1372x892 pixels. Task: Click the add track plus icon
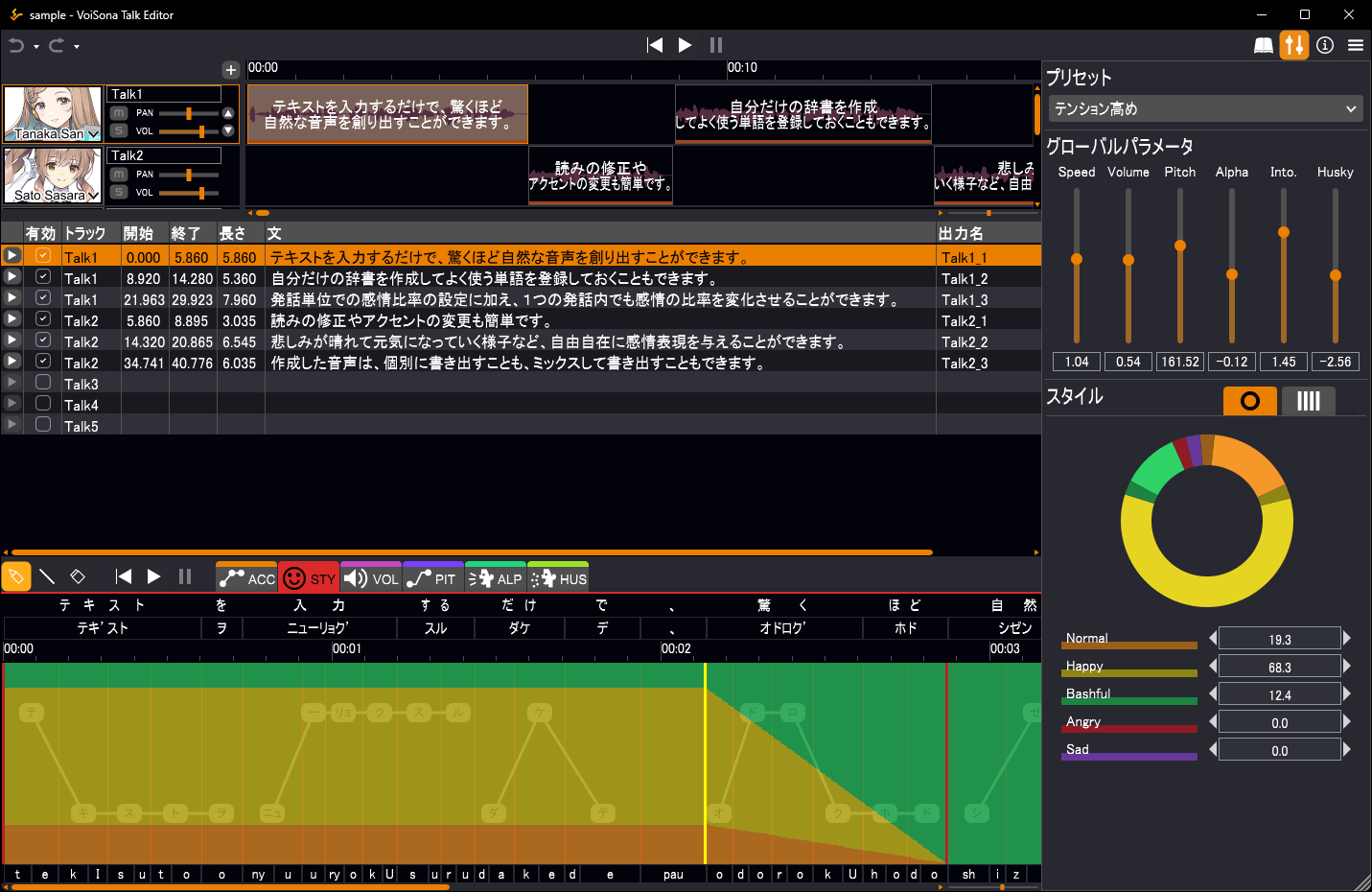coord(230,70)
